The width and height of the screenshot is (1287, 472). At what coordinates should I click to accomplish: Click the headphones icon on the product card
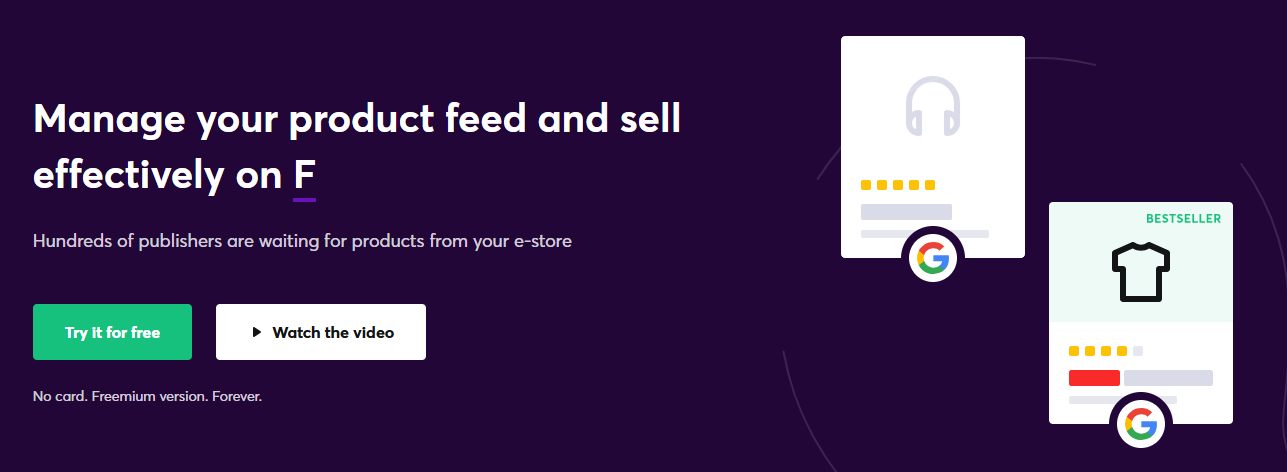(x=932, y=105)
